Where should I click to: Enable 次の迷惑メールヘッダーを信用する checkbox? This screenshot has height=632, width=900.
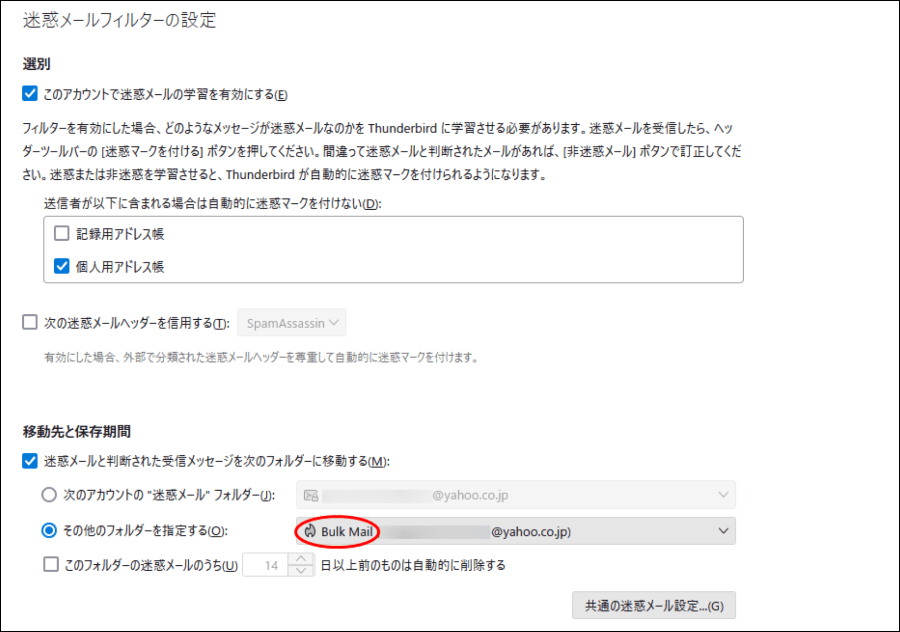click(x=30, y=322)
